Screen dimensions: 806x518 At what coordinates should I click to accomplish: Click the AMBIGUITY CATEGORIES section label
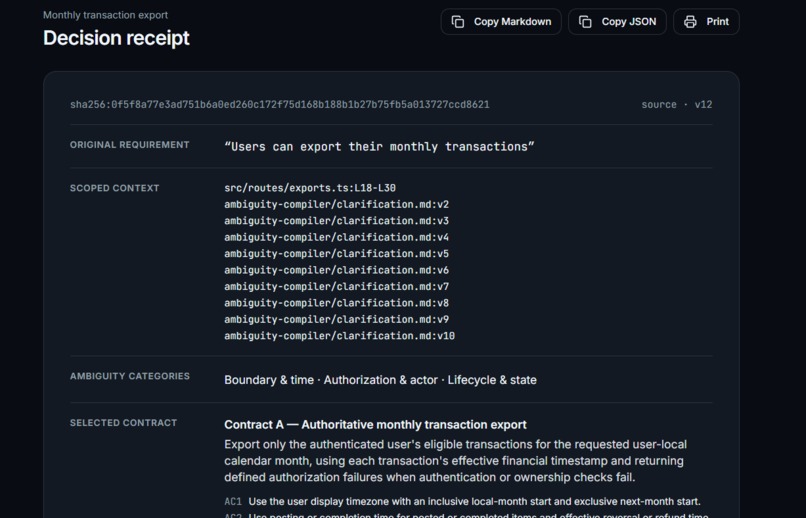[130, 376]
